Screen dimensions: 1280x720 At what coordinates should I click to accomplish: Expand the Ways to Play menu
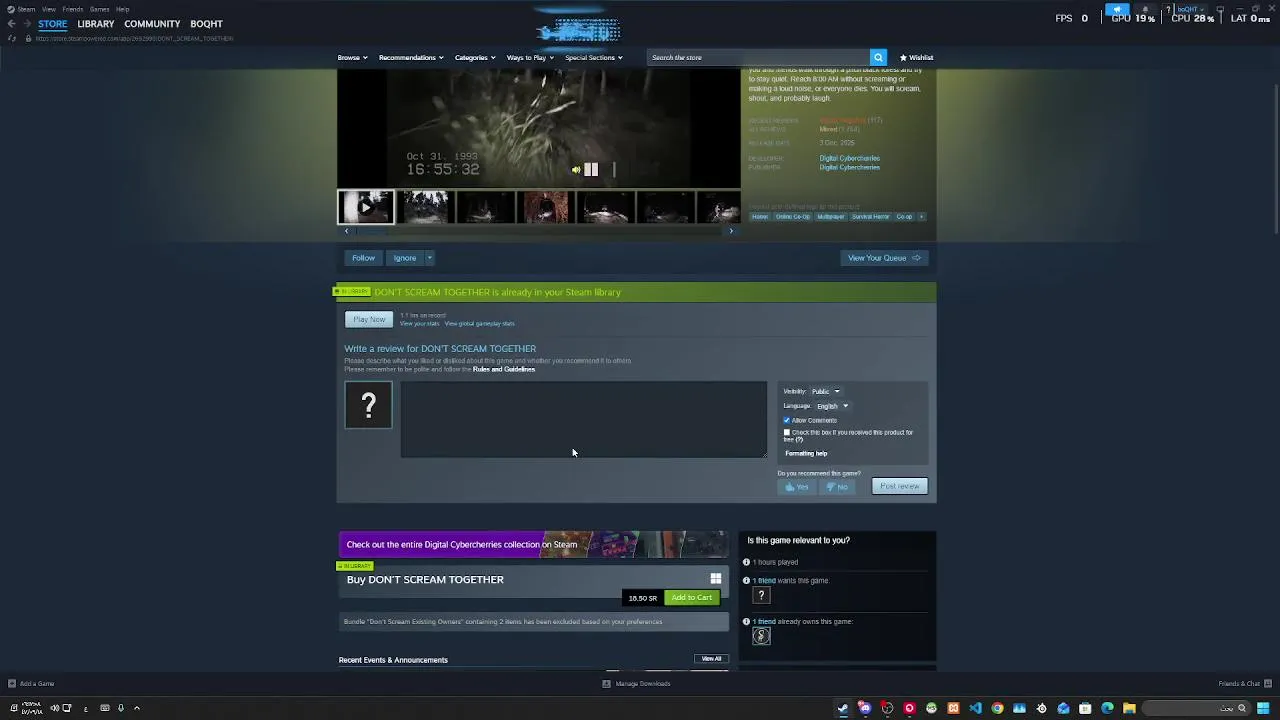click(x=530, y=57)
